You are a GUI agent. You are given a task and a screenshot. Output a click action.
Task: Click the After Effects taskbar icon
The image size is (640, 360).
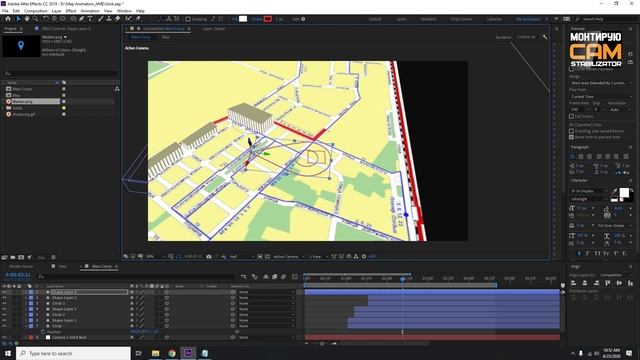tap(188, 353)
